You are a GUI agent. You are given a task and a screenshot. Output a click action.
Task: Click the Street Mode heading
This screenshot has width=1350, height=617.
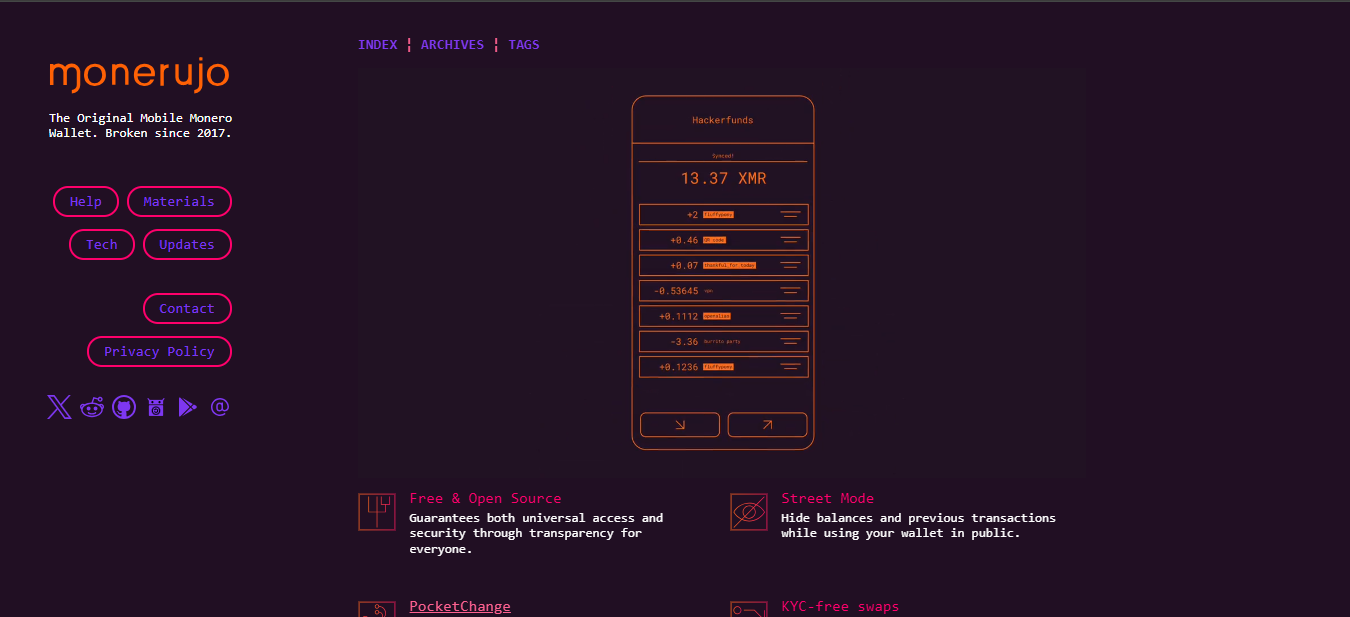coord(828,498)
